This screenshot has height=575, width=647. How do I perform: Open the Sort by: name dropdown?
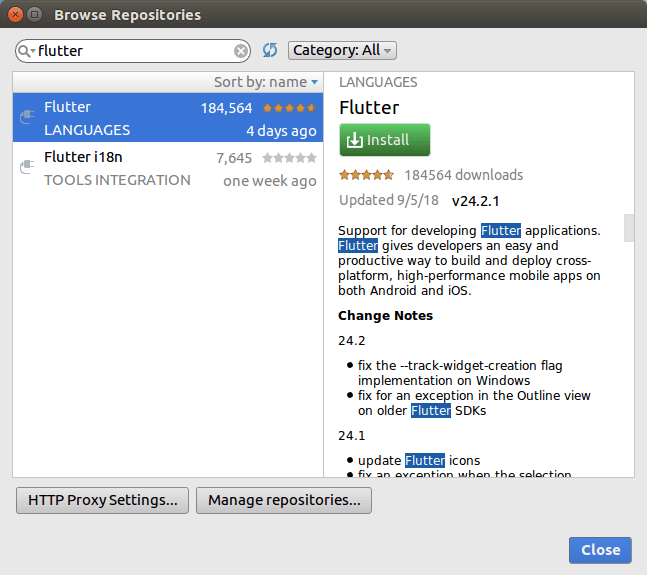266,82
